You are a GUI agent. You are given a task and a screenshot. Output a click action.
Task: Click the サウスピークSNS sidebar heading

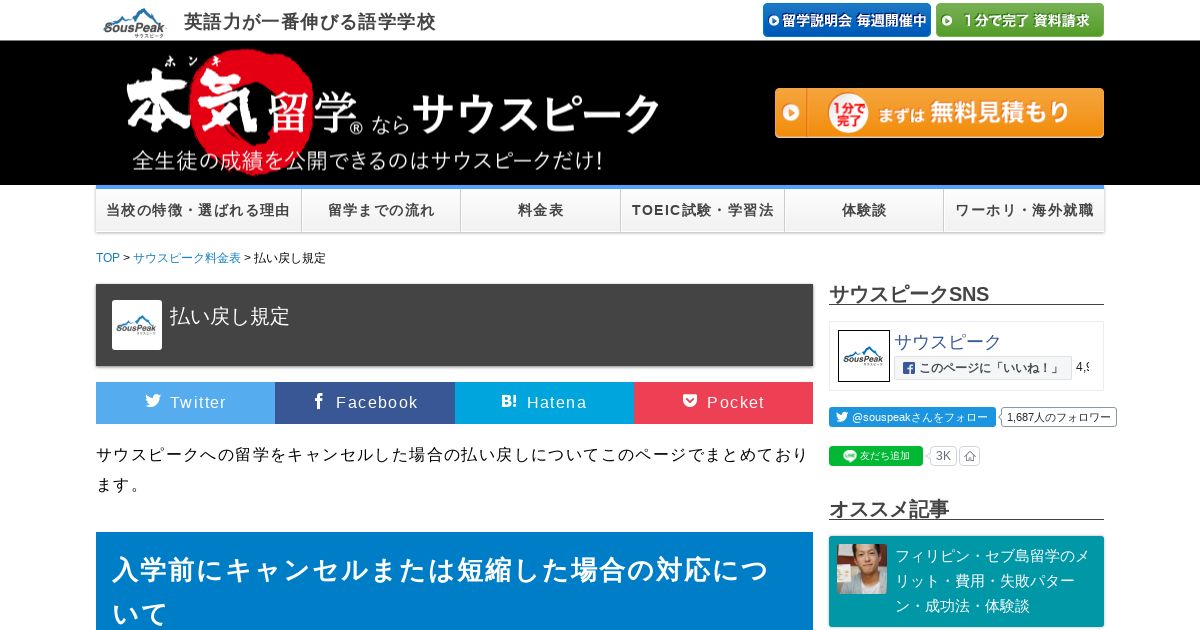(909, 294)
